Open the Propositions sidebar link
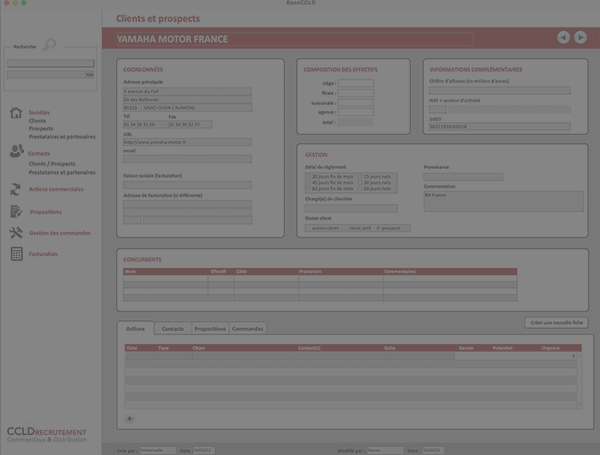600x455 pixels. pyautogui.click(x=46, y=212)
